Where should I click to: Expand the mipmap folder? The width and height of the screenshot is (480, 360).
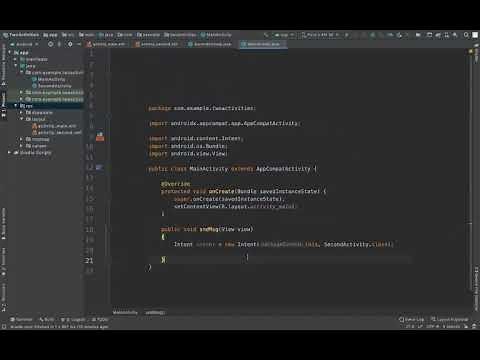[21, 139]
